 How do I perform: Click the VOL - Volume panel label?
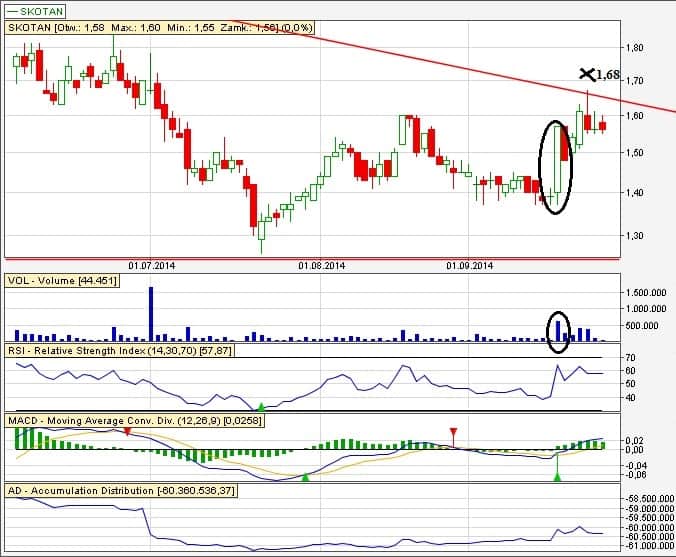coord(62,282)
